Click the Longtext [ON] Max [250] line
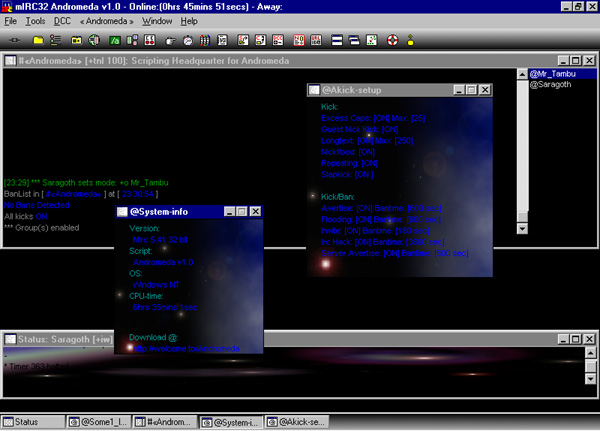This screenshot has height=431, width=600. tap(367, 140)
